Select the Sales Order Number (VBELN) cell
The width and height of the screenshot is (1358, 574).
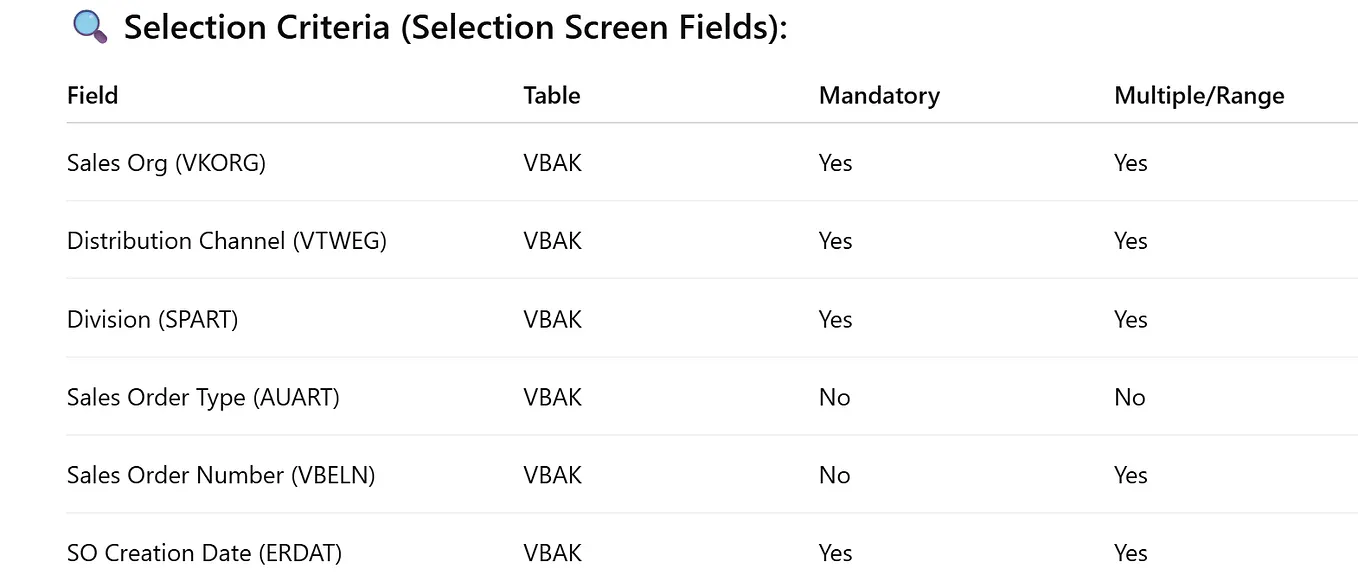(x=220, y=476)
